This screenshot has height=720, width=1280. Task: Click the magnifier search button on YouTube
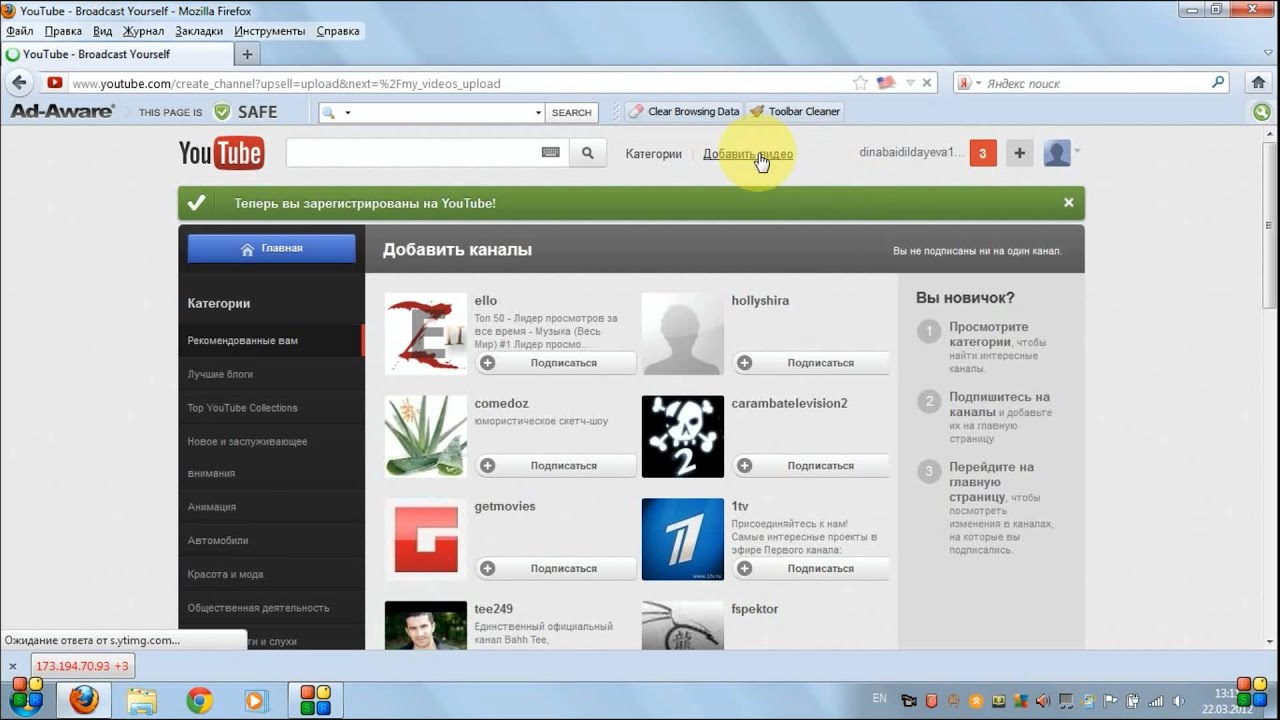click(x=588, y=153)
